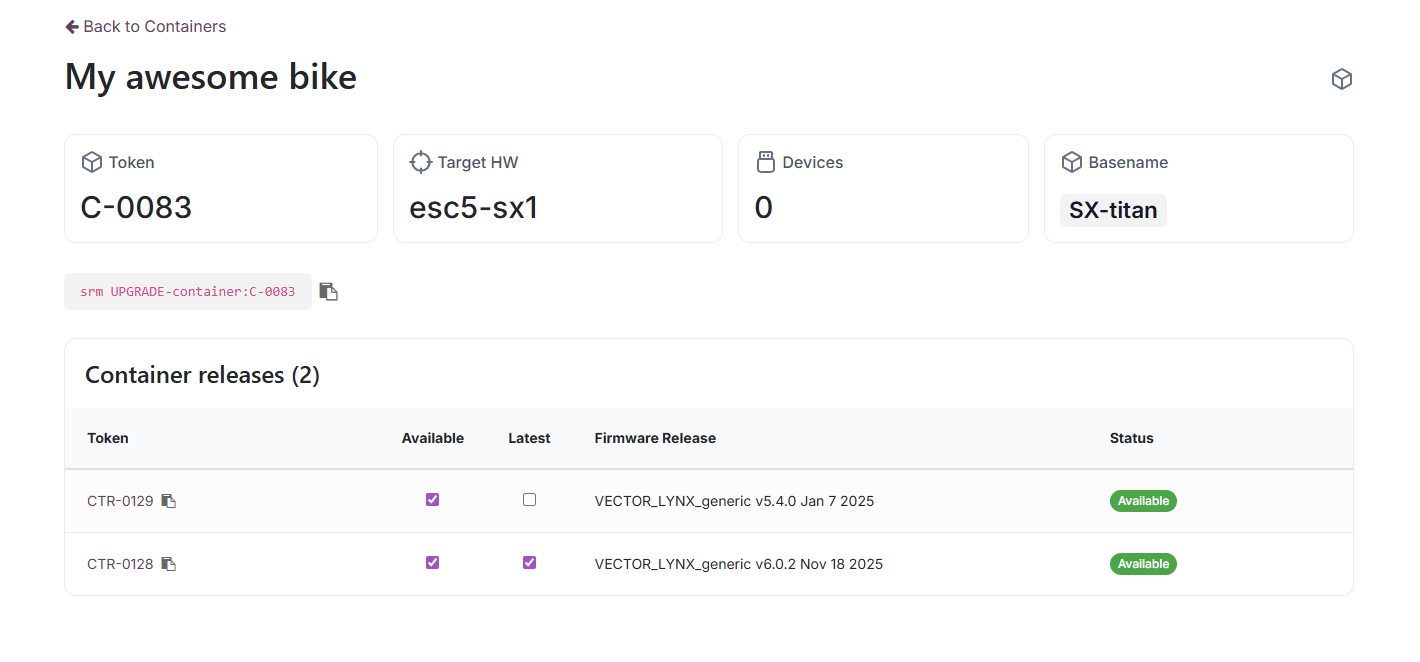Image resolution: width=1420 pixels, height=662 pixels.
Task: Click the Available status badge for CTR-0129
Action: (1143, 501)
